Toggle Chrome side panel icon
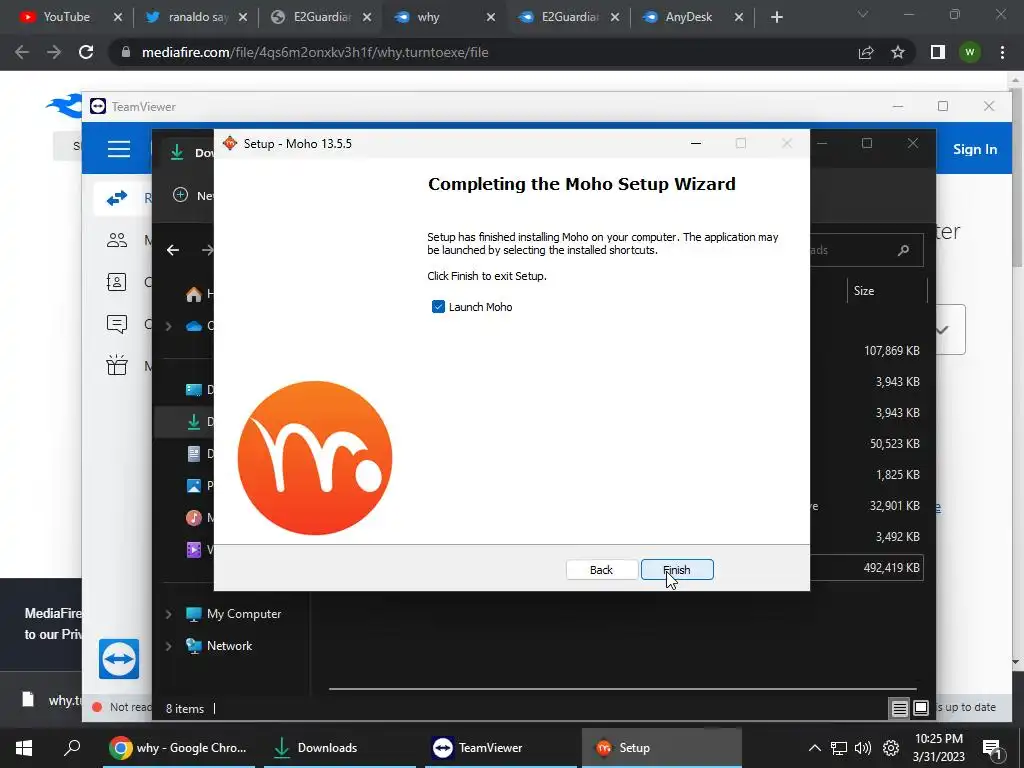 pyautogui.click(x=938, y=52)
